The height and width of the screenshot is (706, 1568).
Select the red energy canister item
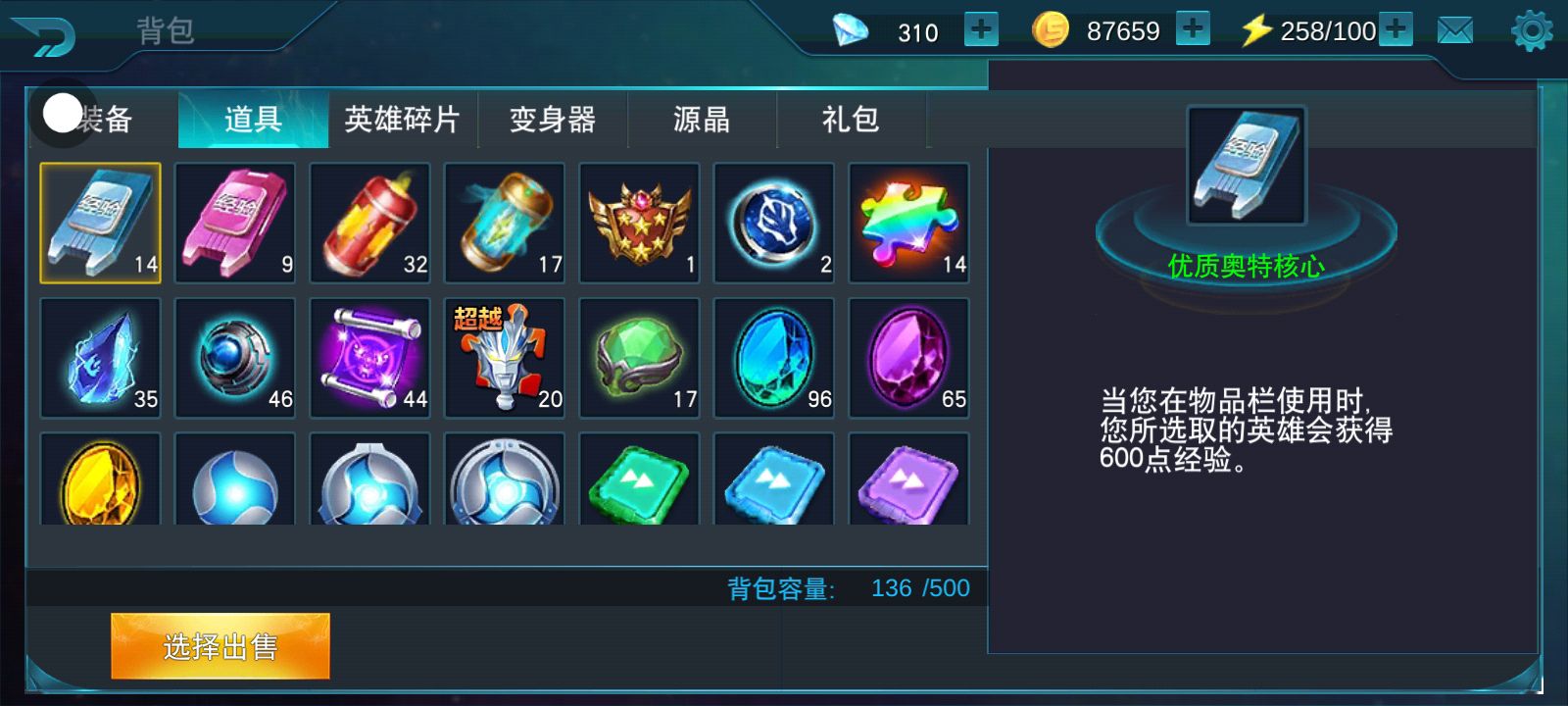tap(369, 224)
